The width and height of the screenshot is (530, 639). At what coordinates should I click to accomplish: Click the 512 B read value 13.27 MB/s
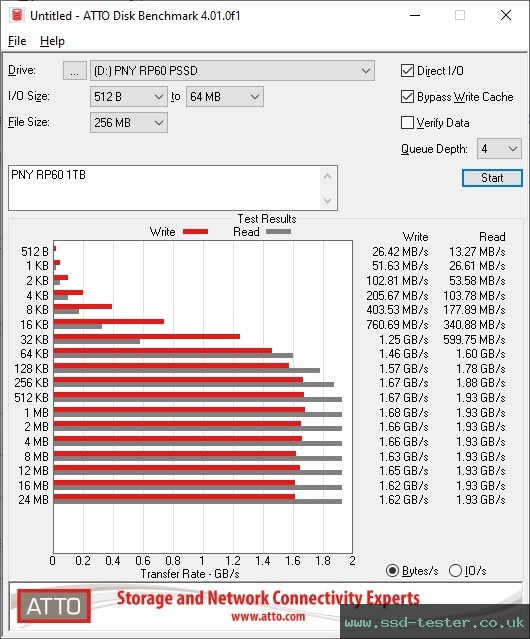pos(477,252)
